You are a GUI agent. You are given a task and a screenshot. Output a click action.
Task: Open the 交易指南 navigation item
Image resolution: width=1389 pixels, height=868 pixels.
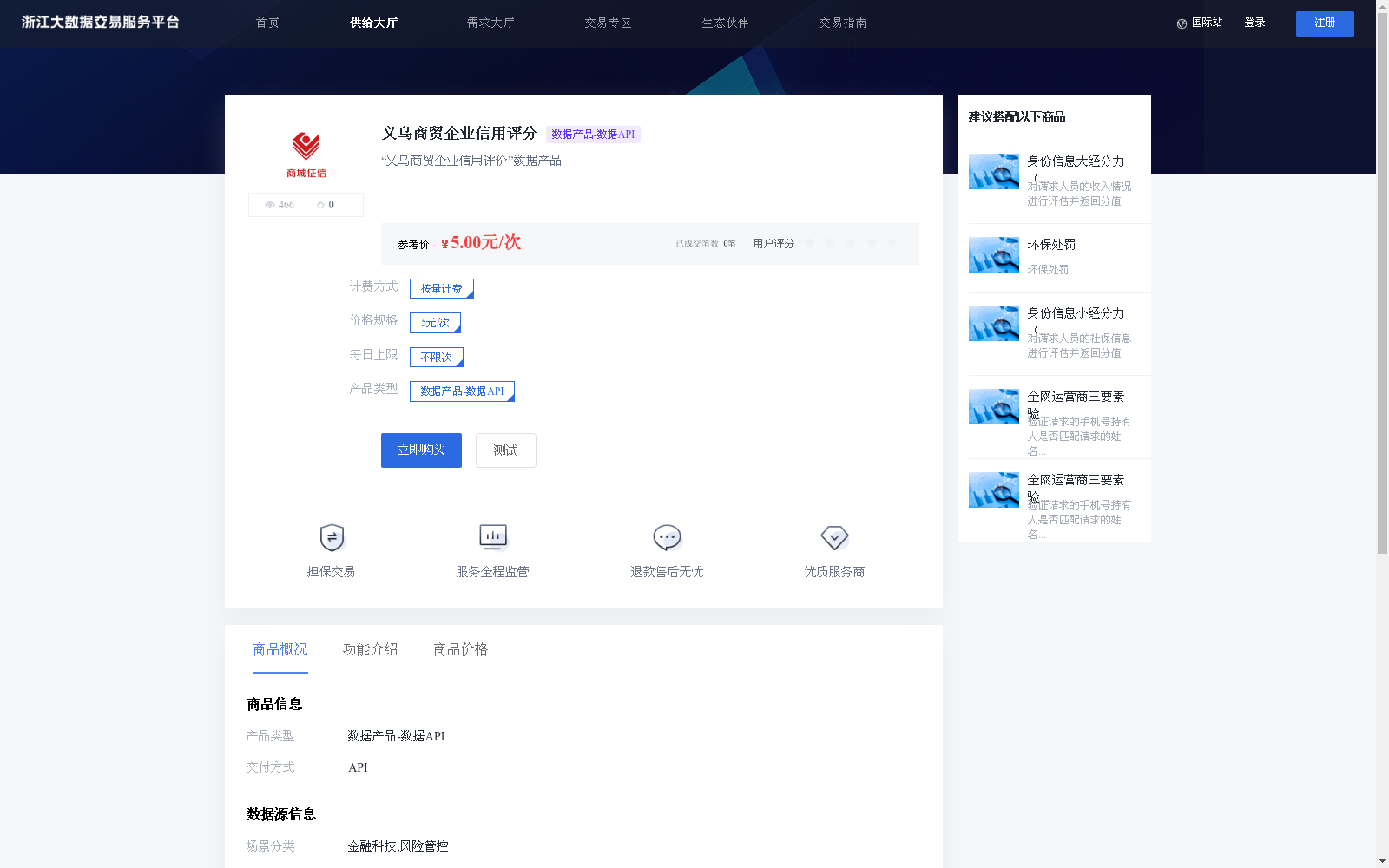(x=842, y=23)
